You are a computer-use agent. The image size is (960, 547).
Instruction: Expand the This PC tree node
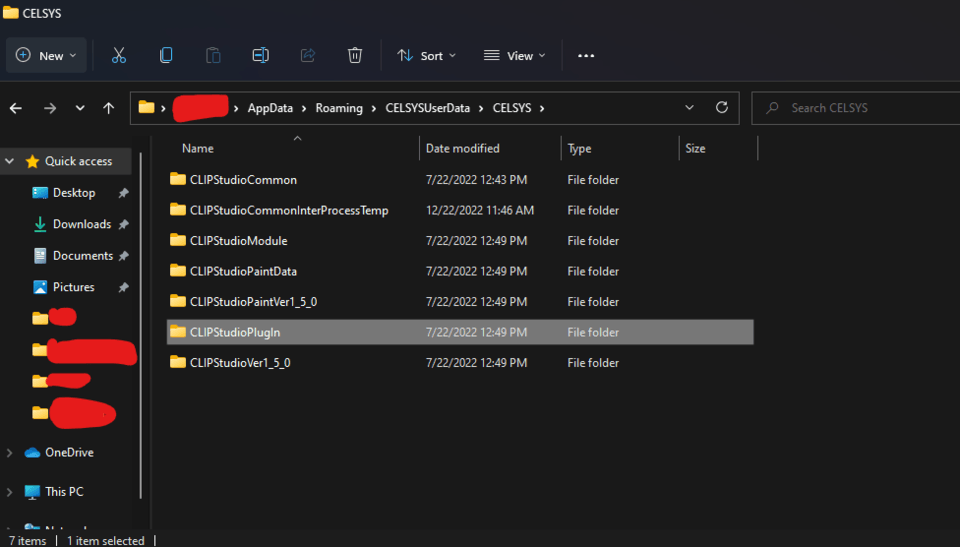(x=10, y=492)
